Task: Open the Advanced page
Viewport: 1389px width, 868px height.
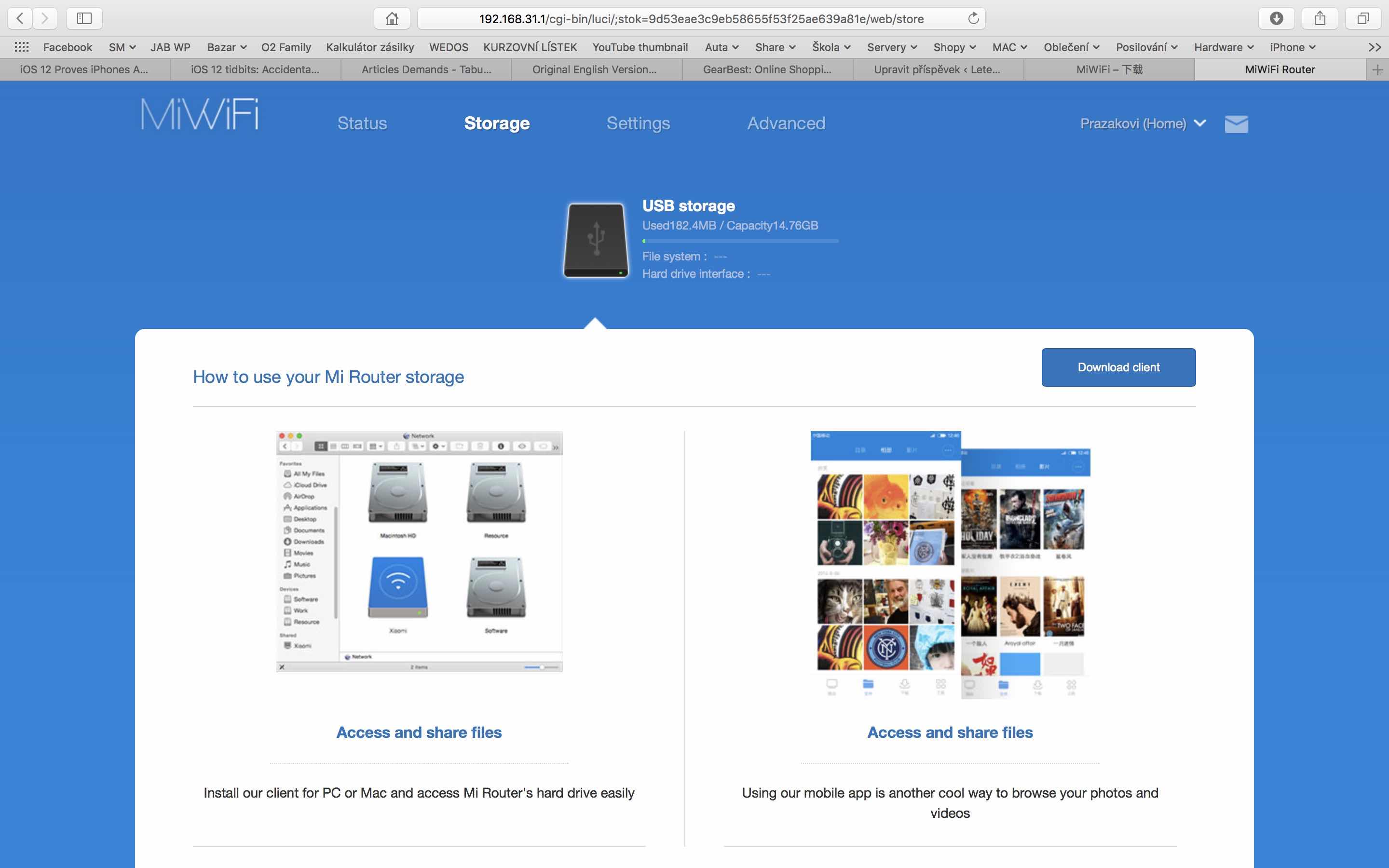Action: (786, 123)
